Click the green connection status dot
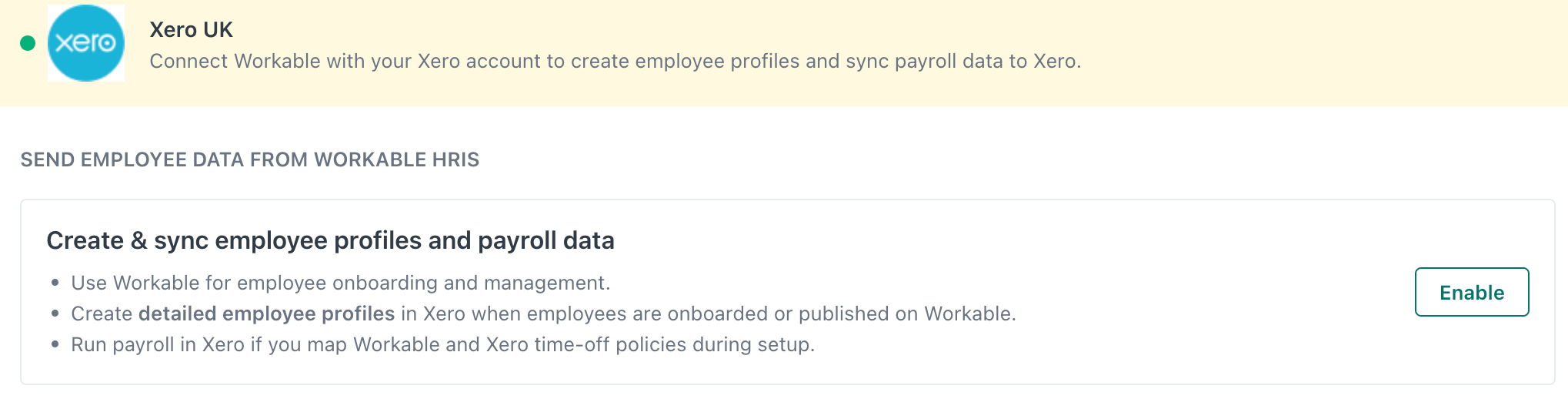Screen dimensions: 1568x399 (x=28, y=43)
